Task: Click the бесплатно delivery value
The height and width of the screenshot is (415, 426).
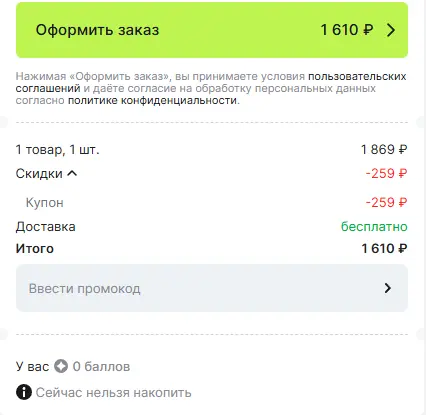Action: tap(374, 227)
